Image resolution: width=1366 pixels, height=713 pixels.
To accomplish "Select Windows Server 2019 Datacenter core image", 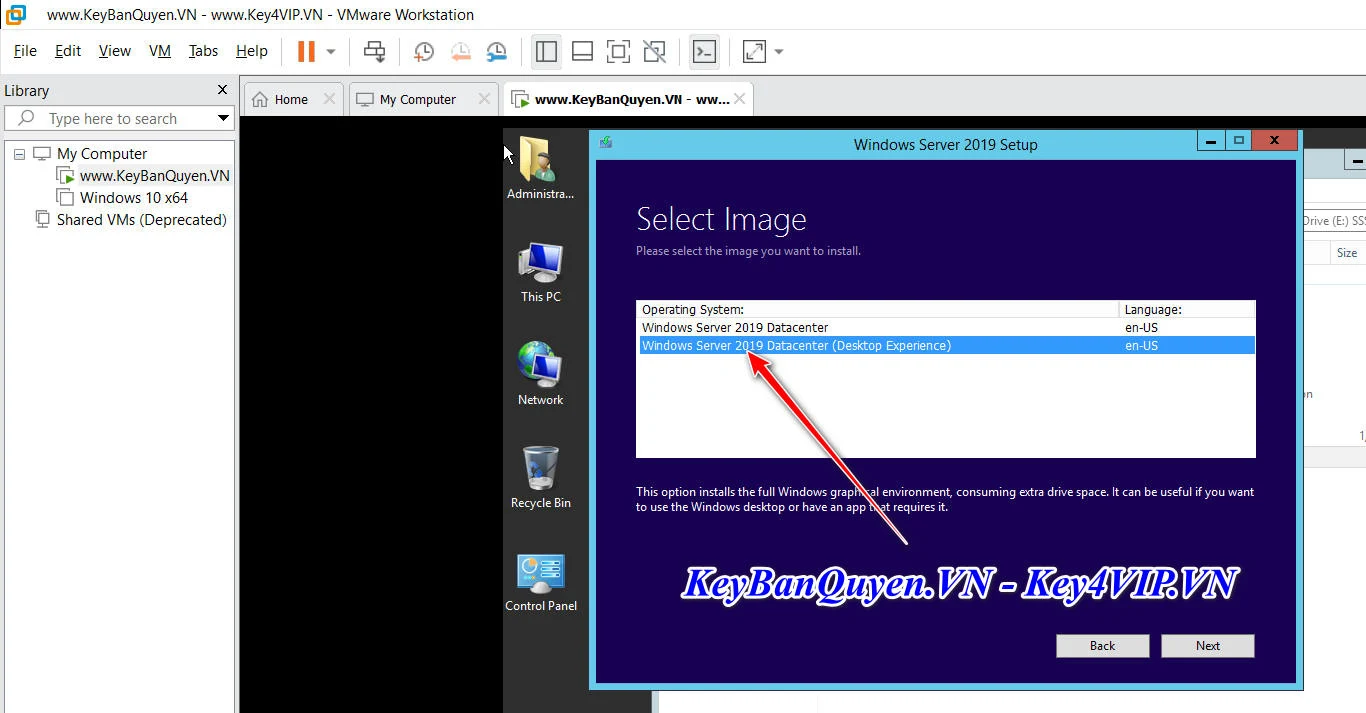I will 946,328.
